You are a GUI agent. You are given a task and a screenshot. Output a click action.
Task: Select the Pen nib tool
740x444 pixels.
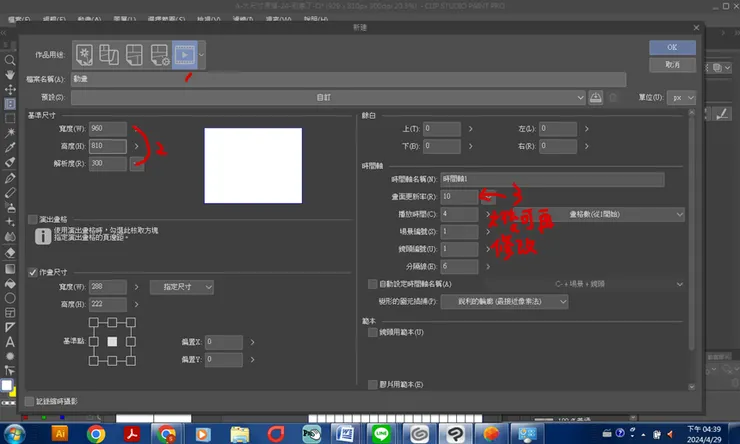[x=9, y=178]
